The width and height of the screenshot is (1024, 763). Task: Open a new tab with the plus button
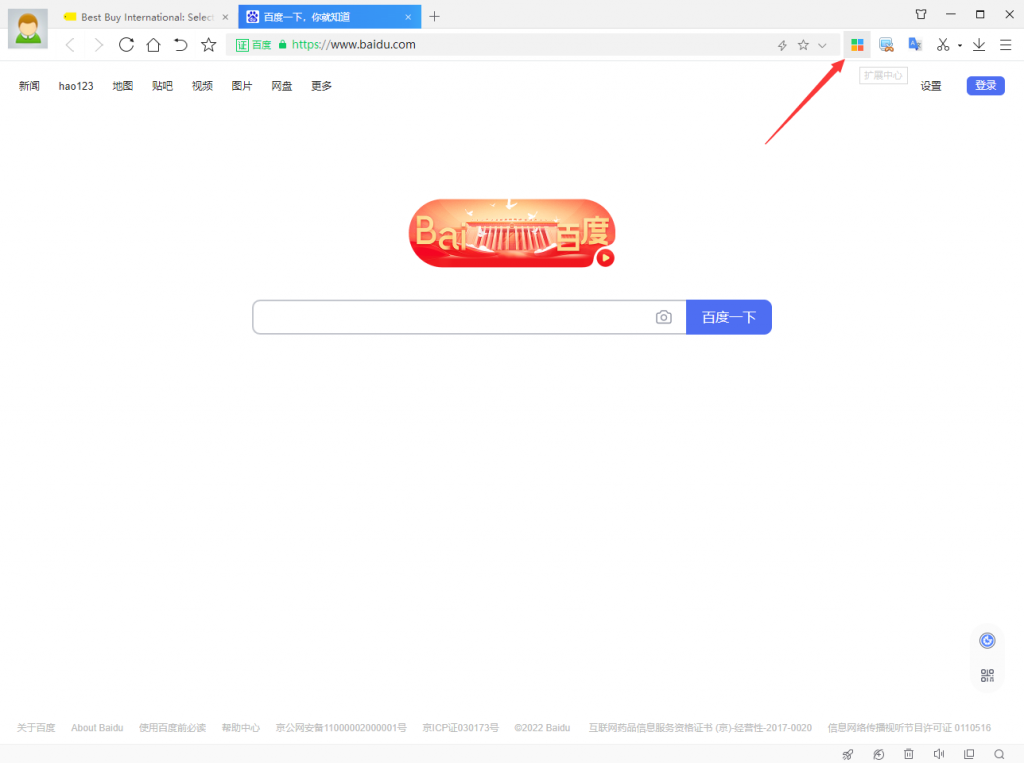pos(434,16)
